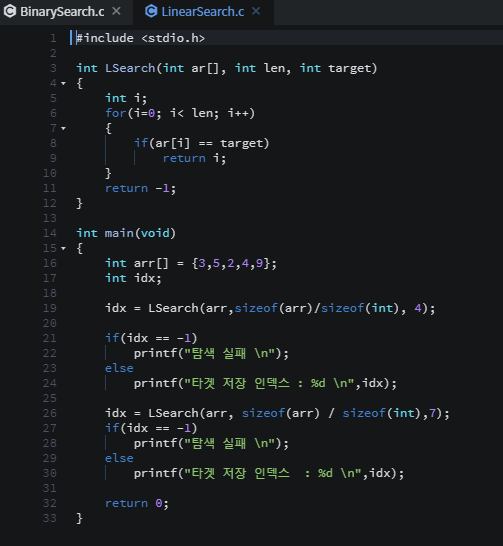Click the LSearch call on line 19
The height and width of the screenshot is (546, 503).
click(x=291, y=308)
